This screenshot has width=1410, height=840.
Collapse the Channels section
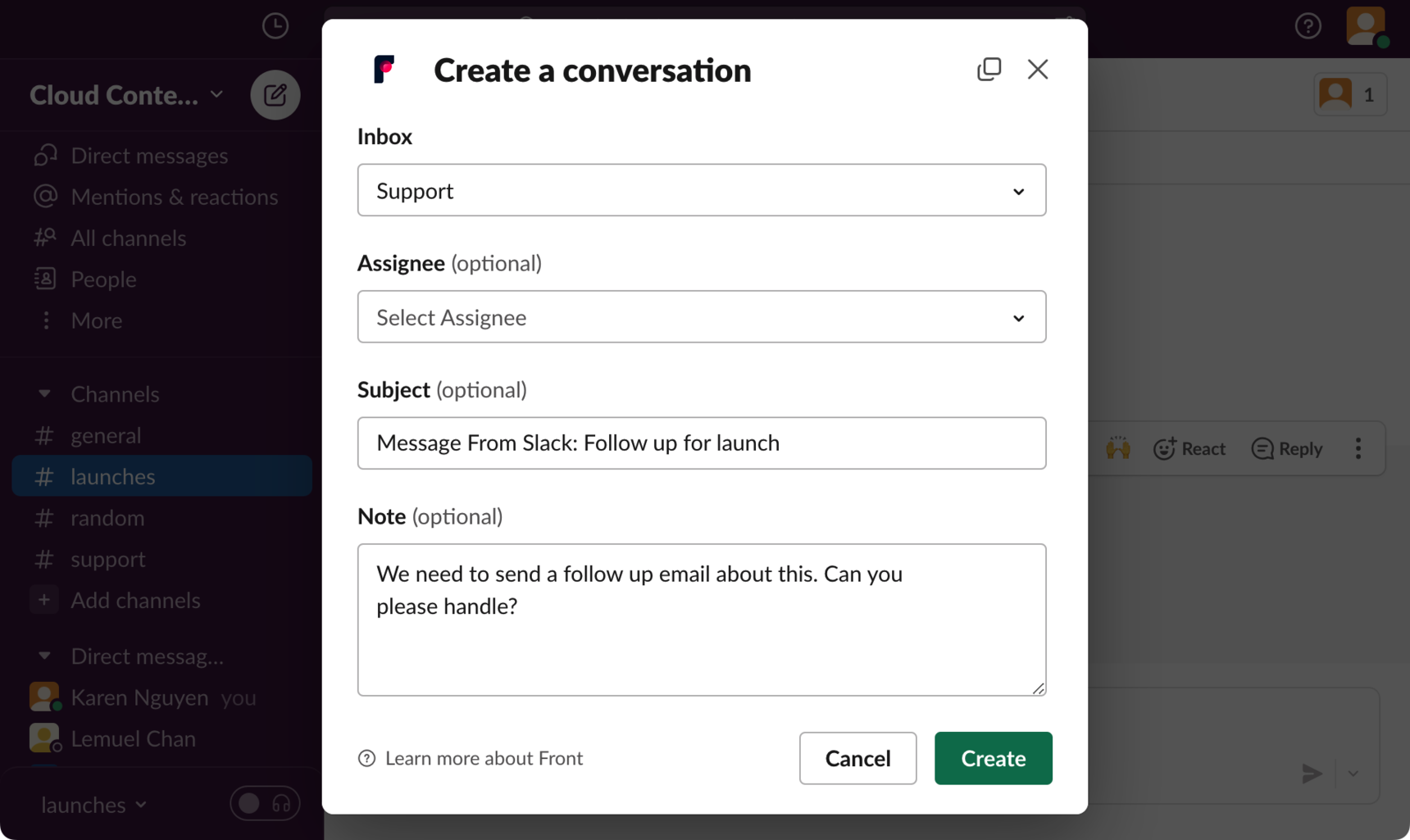[x=44, y=394]
